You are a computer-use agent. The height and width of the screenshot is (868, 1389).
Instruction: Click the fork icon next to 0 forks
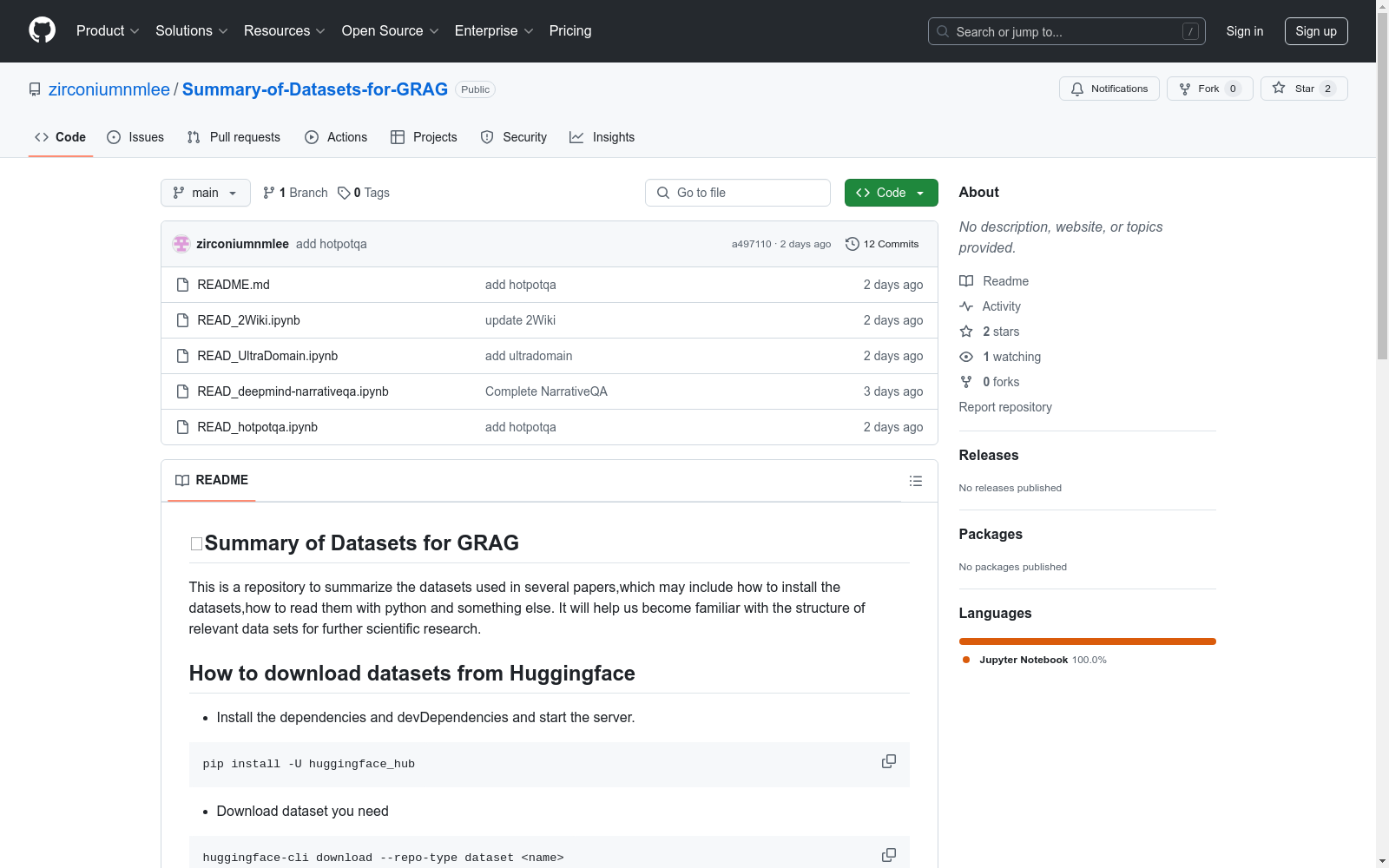(966, 382)
